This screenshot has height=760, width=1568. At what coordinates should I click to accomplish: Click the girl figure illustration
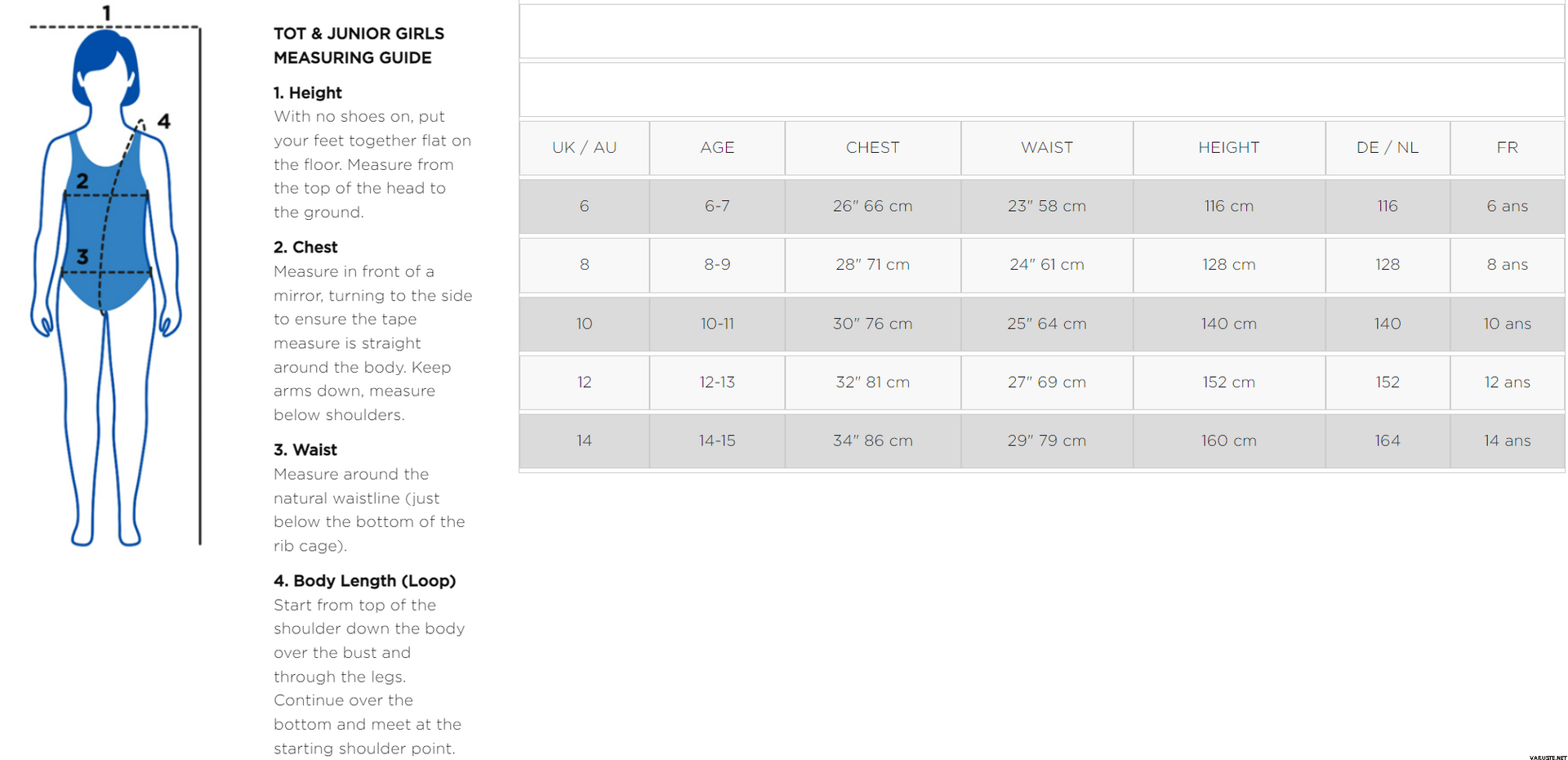coord(106,288)
